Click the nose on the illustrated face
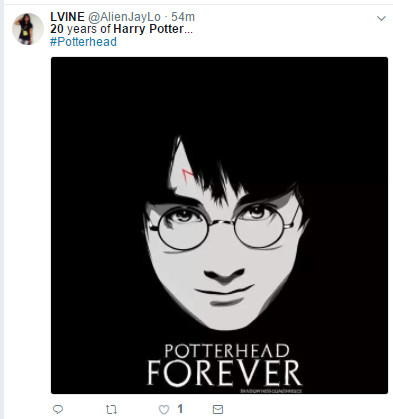The width and height of the screenshot is (393, 419). tap(224, 274)
